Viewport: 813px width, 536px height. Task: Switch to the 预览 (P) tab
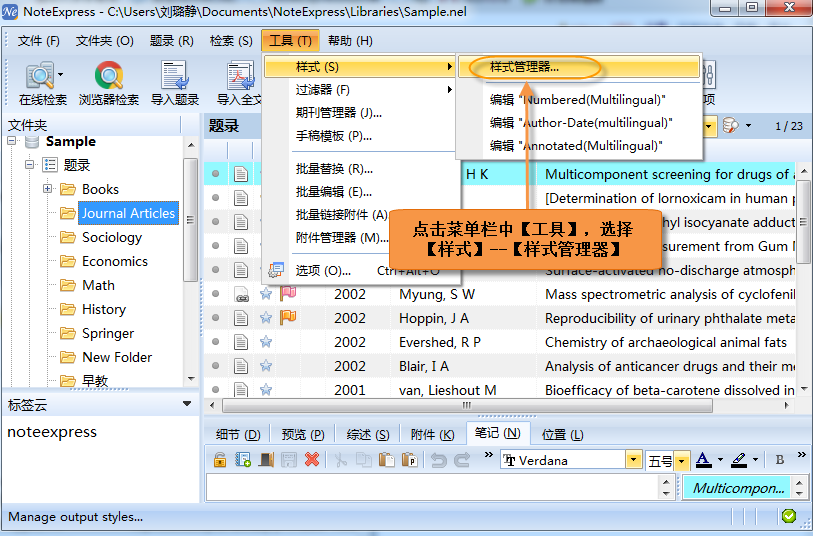pyautogui.click(x=303, y=434)
